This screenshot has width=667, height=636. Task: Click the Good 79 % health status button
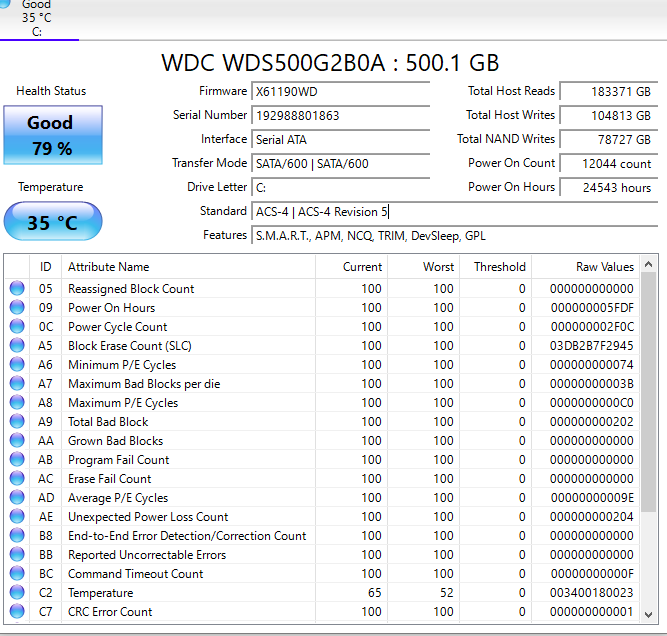(51, 136)
